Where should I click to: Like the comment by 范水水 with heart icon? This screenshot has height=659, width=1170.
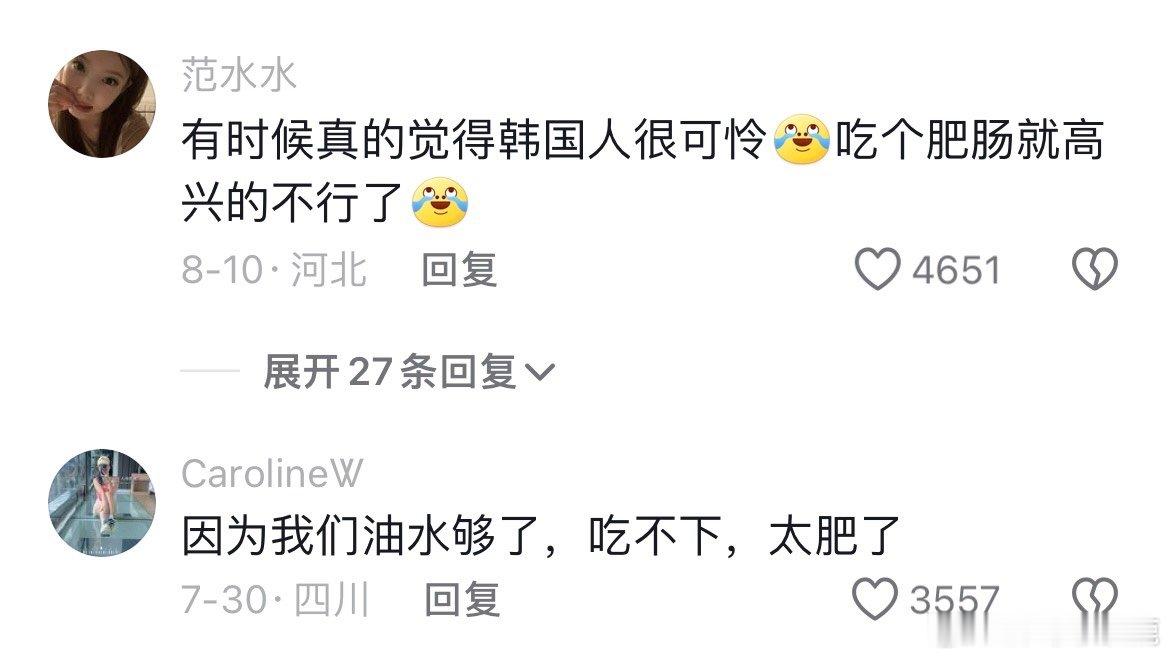[x=878, y=269]
